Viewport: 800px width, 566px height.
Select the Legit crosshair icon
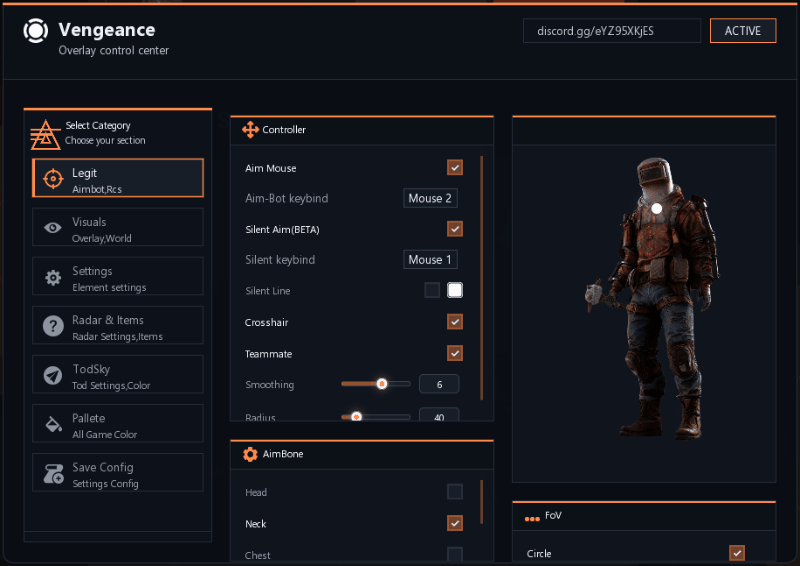53,179
